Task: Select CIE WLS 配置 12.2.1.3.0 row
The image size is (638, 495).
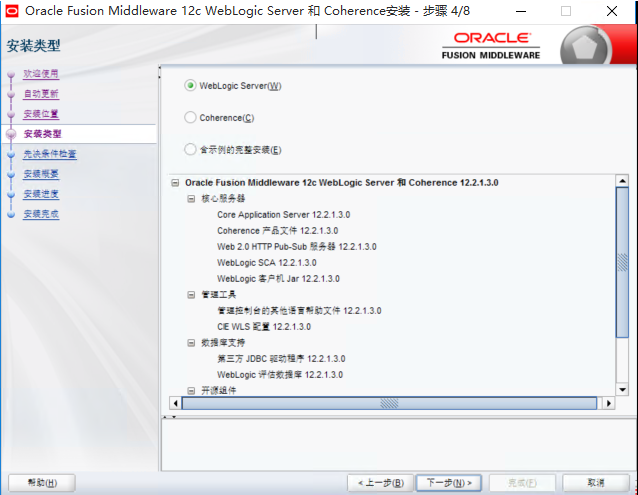Action: point(264,327)
